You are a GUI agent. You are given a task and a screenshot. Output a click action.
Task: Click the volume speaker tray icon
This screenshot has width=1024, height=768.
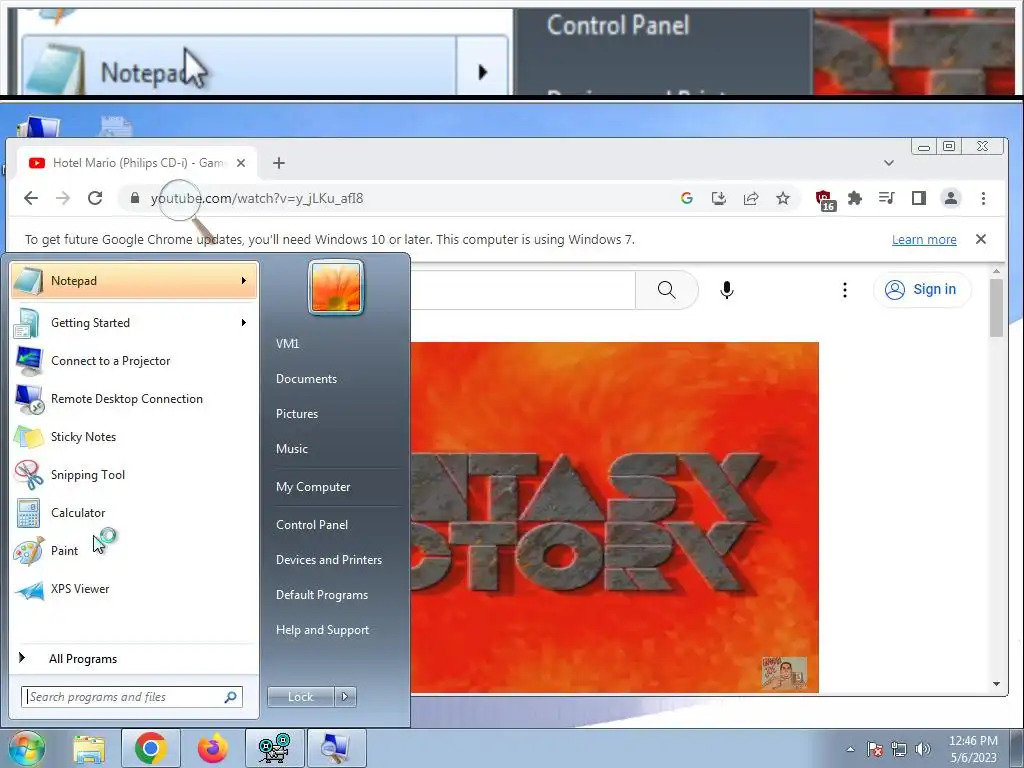[923, 749]
